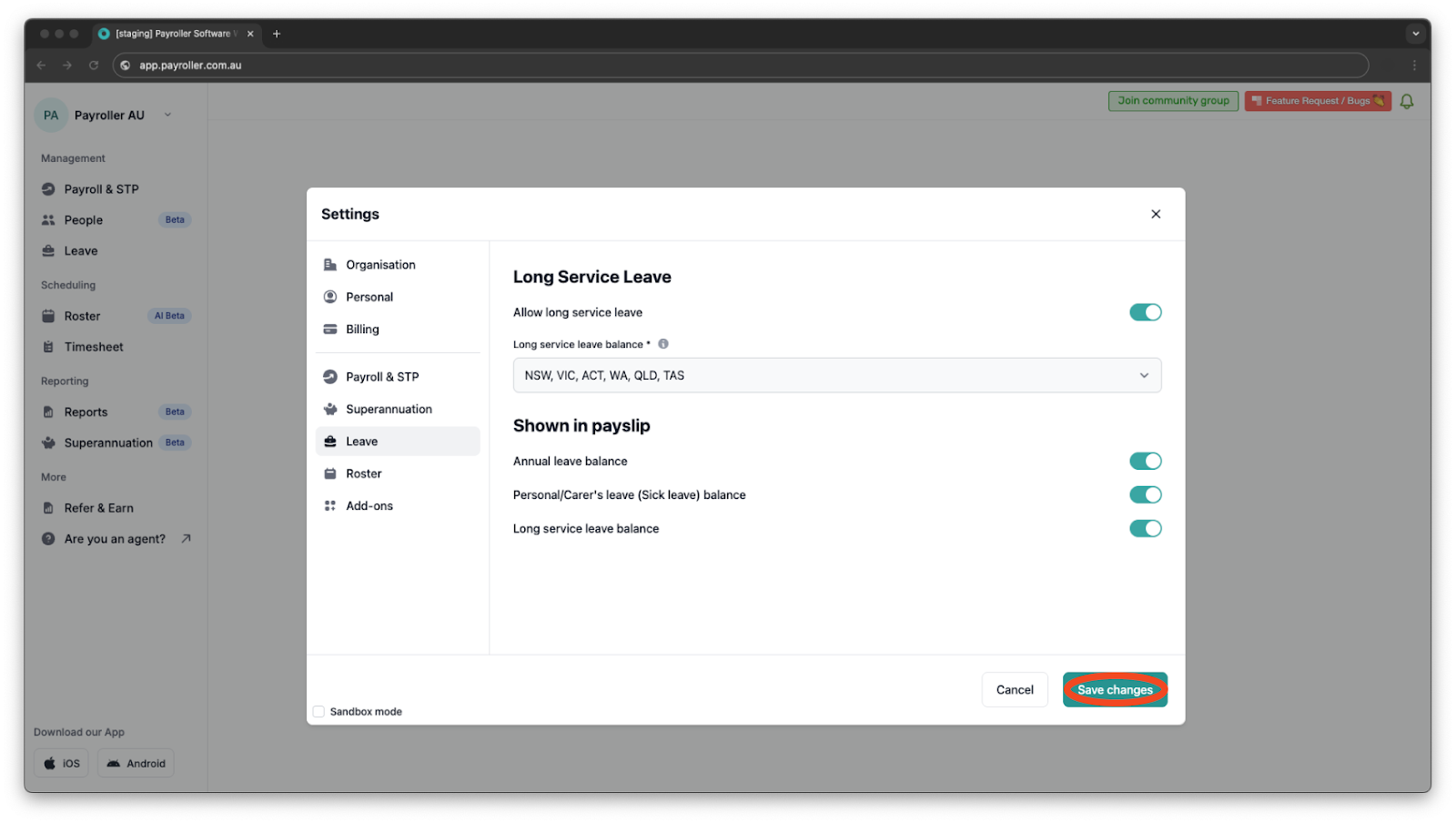Expand the Payroller AU account chevron
1456x823 pixels.
167,115
